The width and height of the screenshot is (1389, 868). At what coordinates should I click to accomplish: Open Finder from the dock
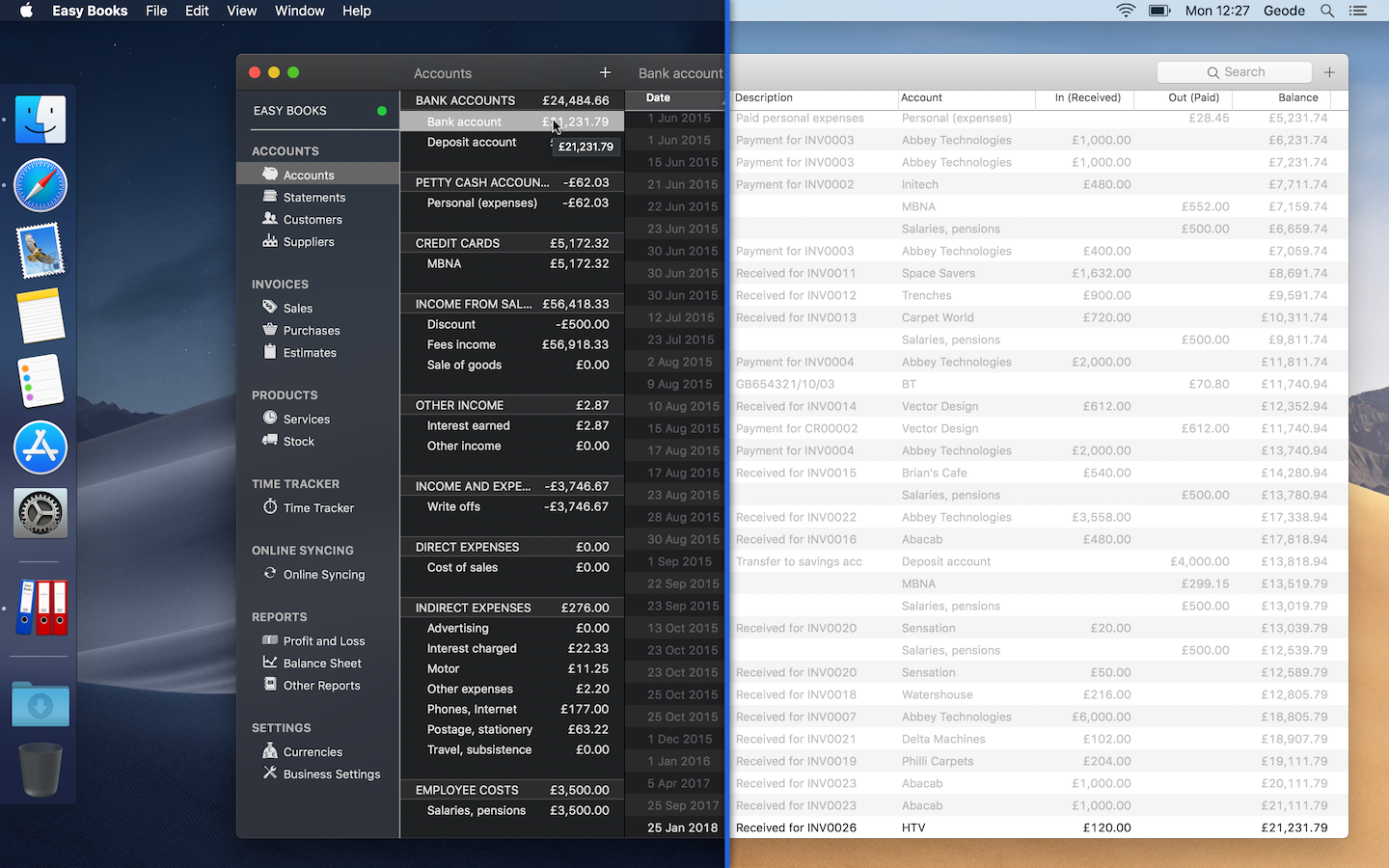coord(41,120)
